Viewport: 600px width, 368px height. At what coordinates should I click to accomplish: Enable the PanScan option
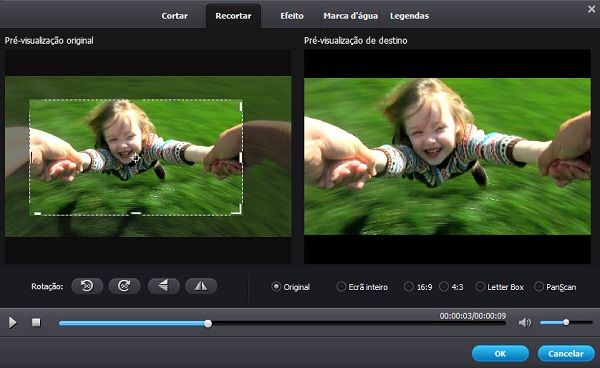(555, 287)
